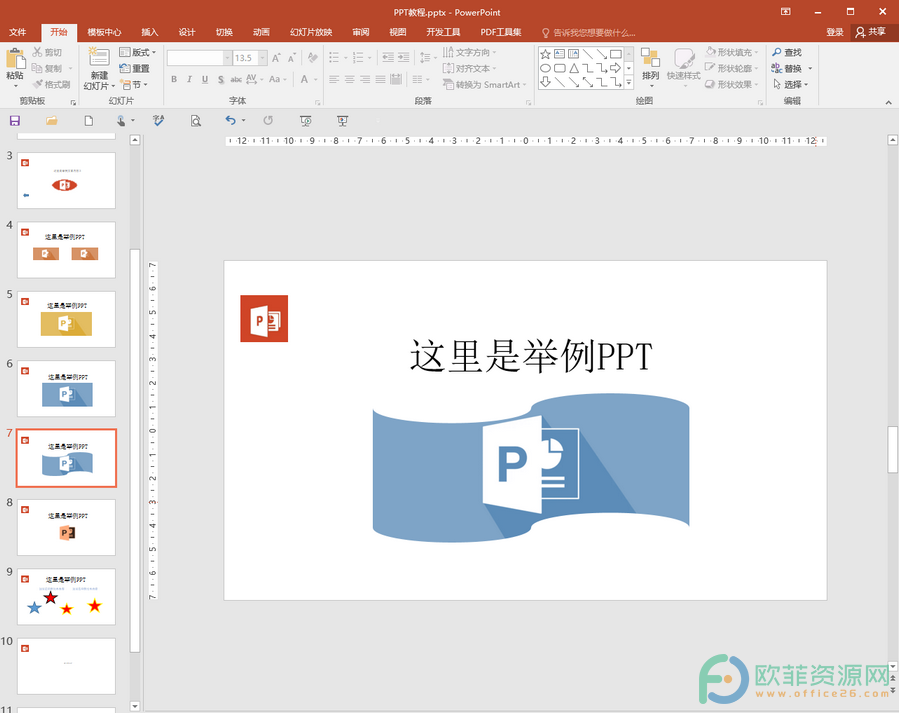Click the Paste (粘贴) clipboard icon

[x=15, y=59]
